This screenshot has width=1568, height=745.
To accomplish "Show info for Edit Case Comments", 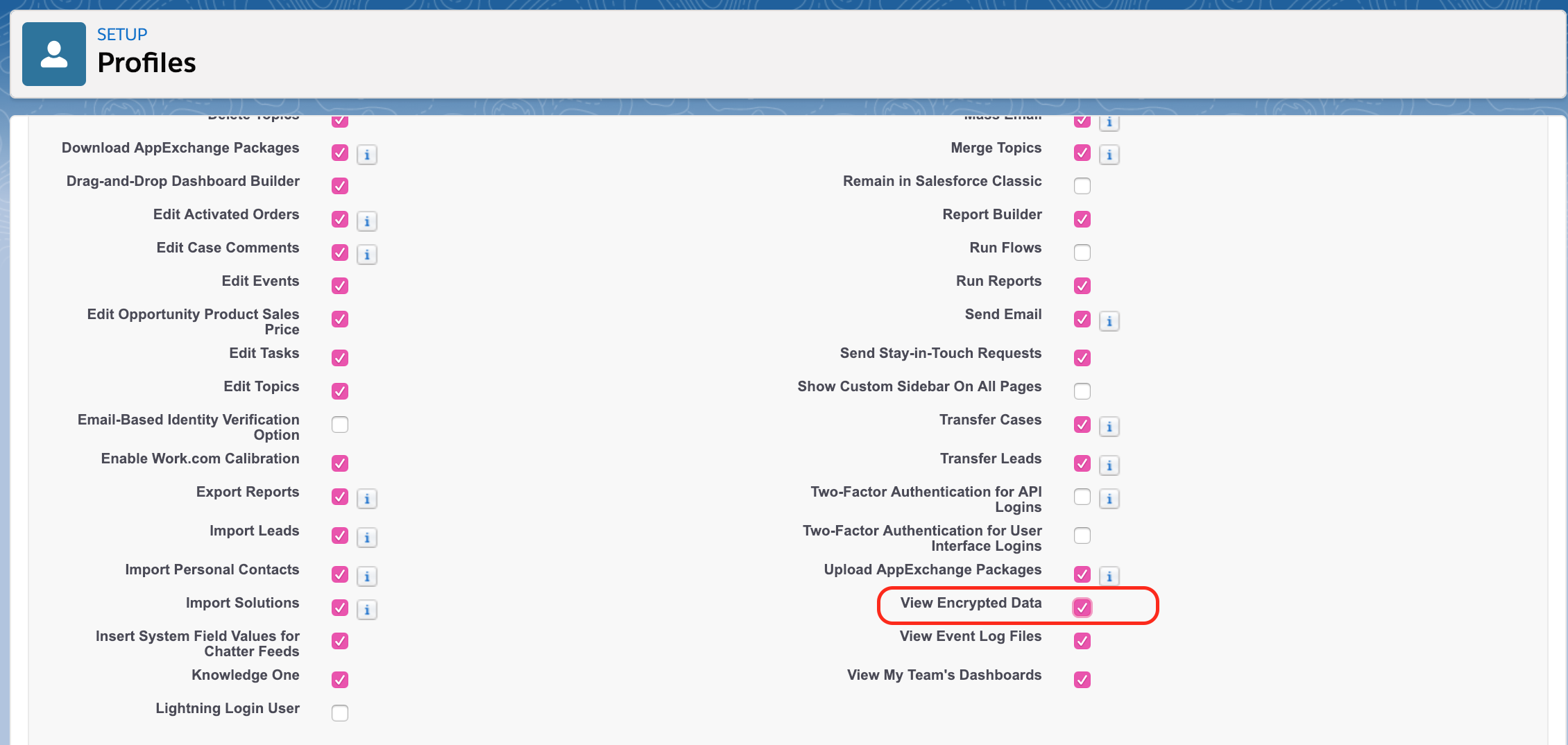I will tap(367, 255).
